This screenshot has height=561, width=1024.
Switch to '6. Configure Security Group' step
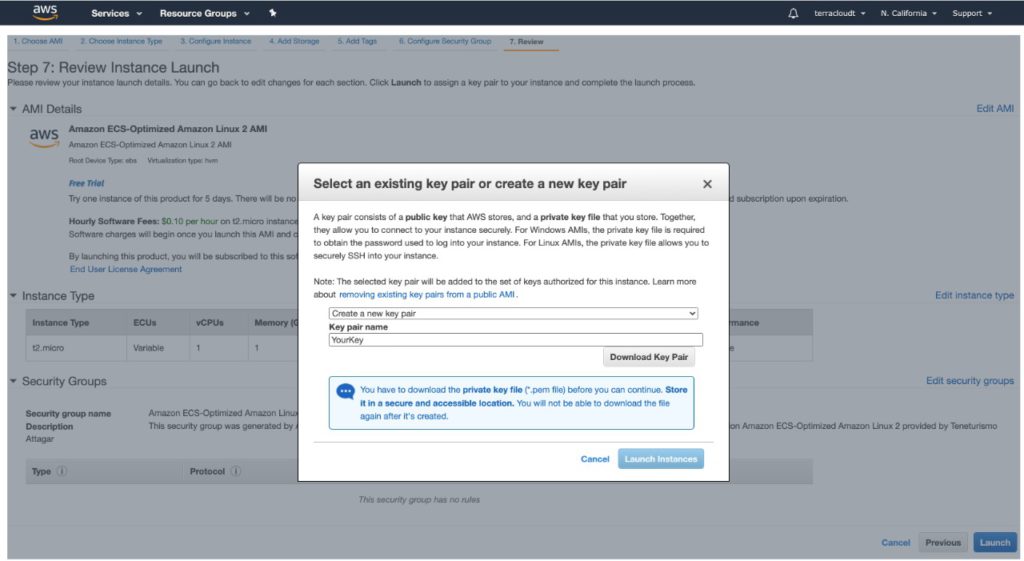click(445, 41)
